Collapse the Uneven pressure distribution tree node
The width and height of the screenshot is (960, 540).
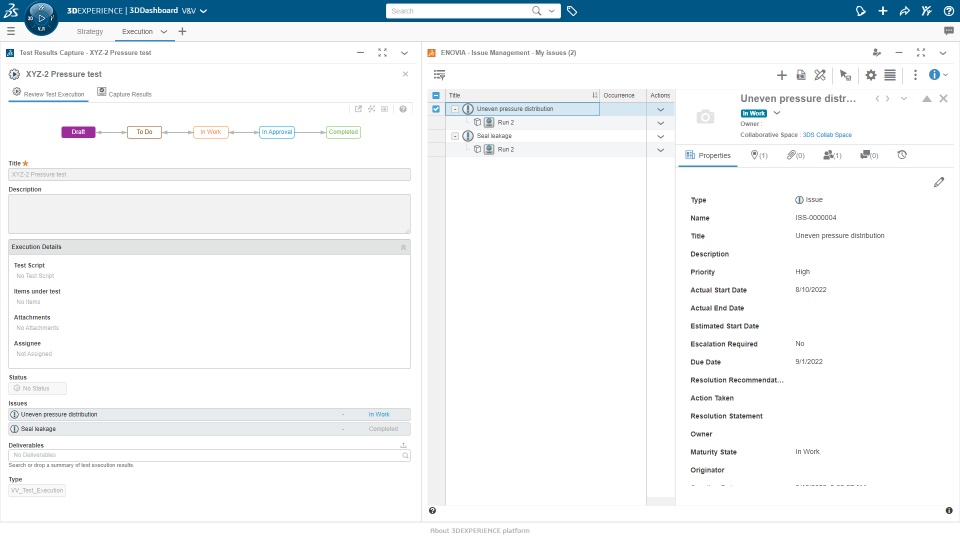point(455,109)
